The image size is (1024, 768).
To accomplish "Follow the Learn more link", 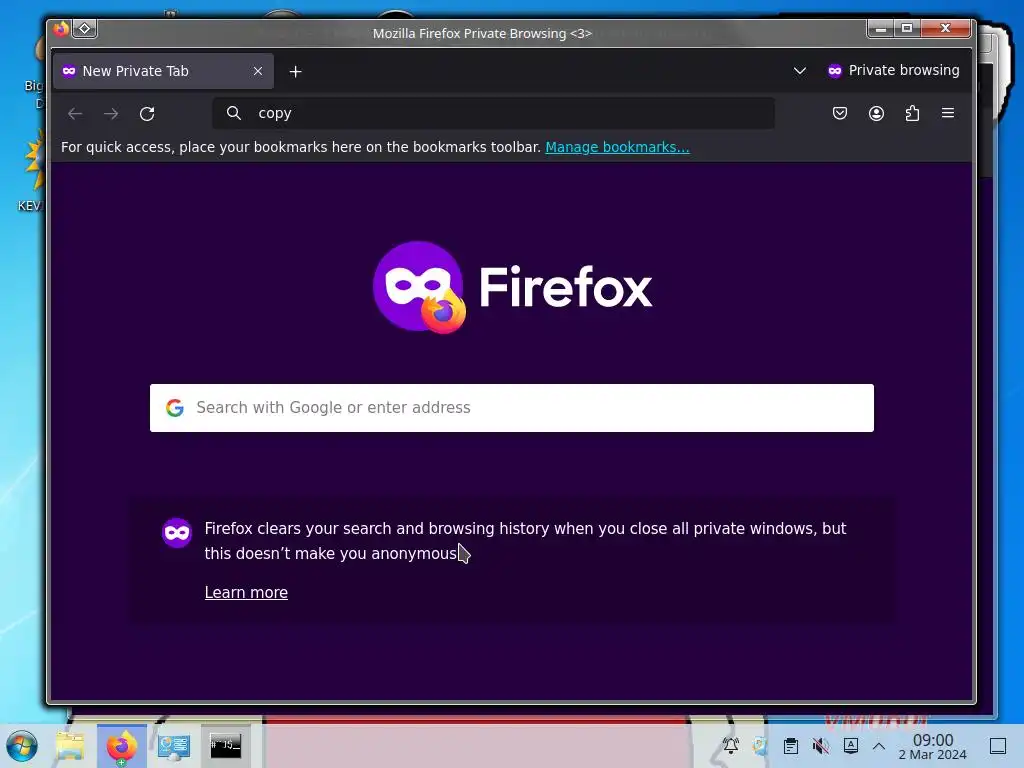I will (246, 592).
